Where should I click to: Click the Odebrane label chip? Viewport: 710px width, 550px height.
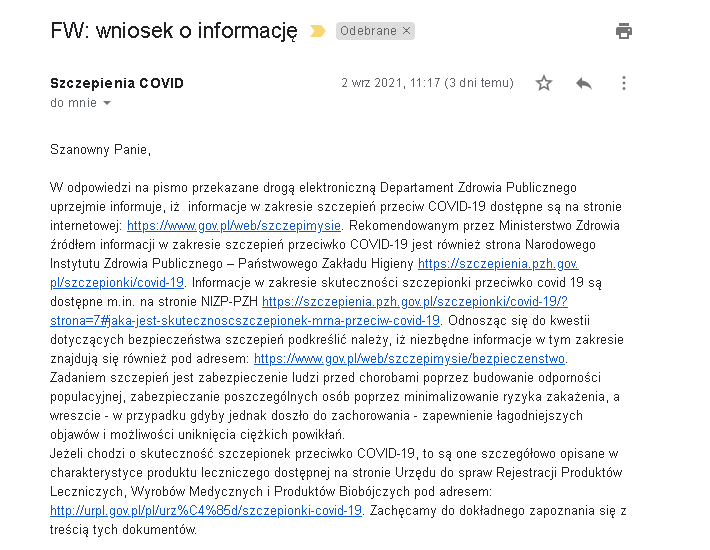tap(368, 31)
